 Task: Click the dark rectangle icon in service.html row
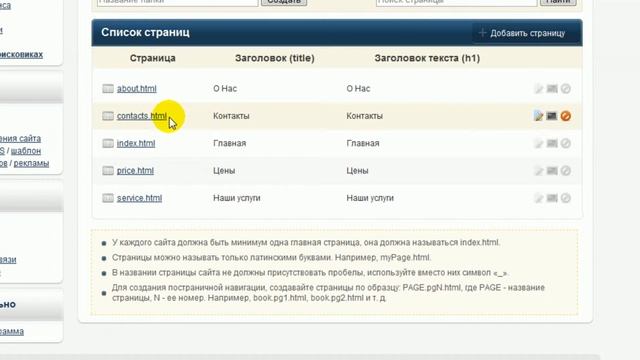[552, 198]
